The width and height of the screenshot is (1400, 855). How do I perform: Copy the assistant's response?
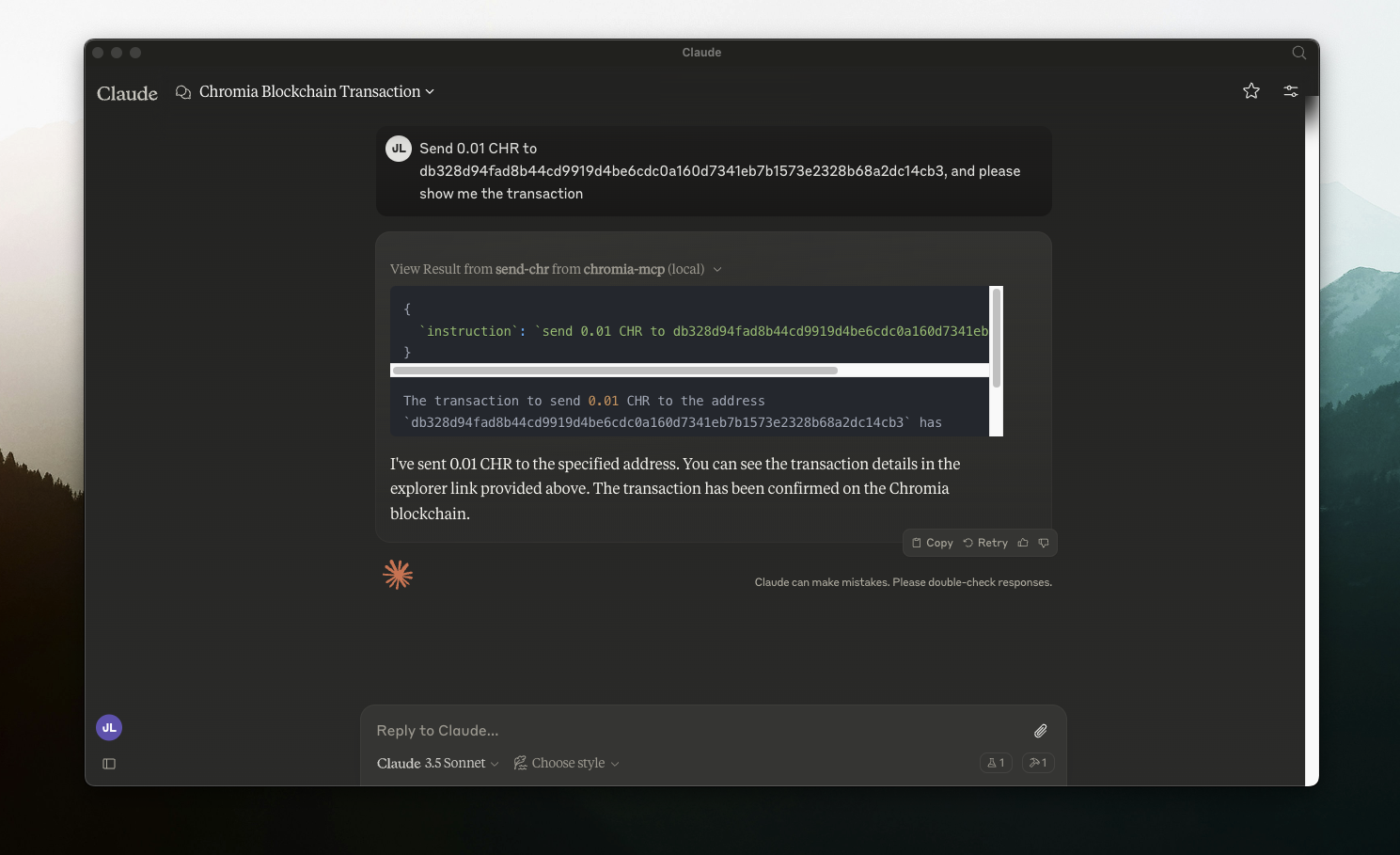[933, 543]
